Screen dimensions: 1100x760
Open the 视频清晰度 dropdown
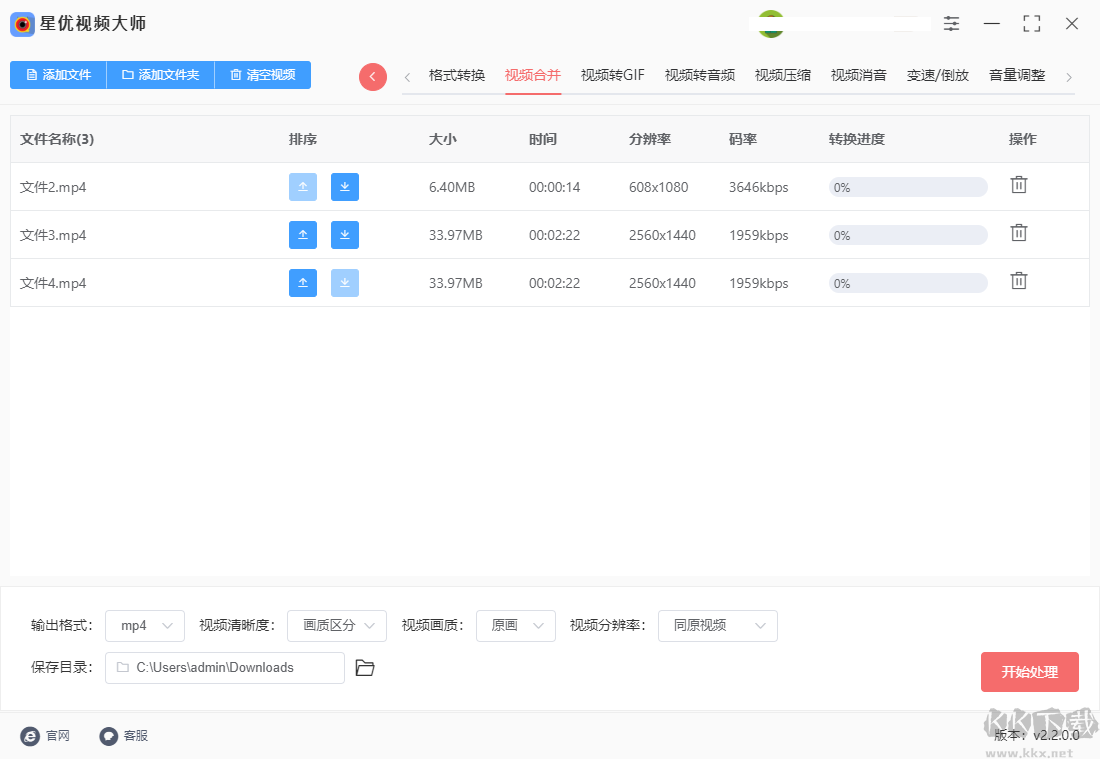(x=337, y=626)
